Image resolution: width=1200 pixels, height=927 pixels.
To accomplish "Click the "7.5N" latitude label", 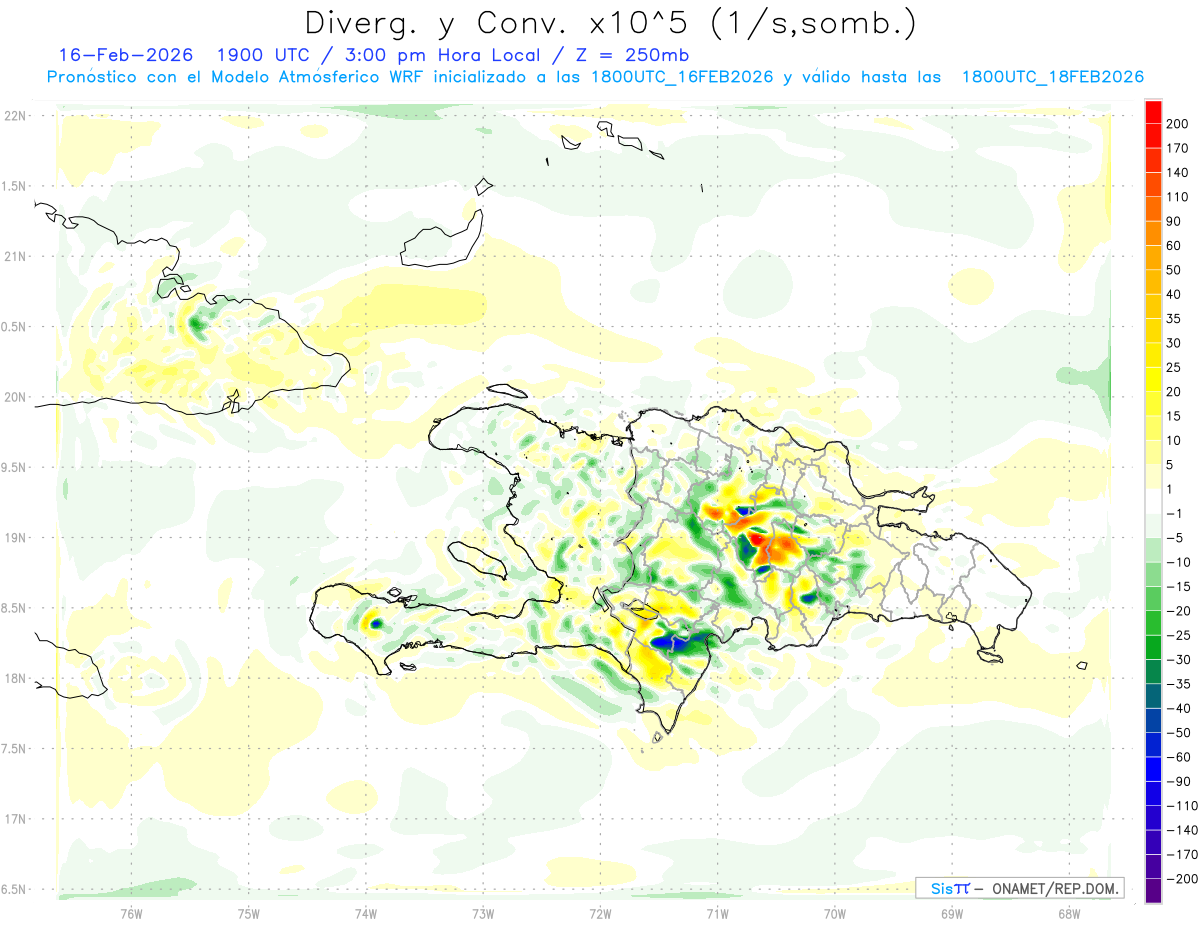I will tap(14, 748).
